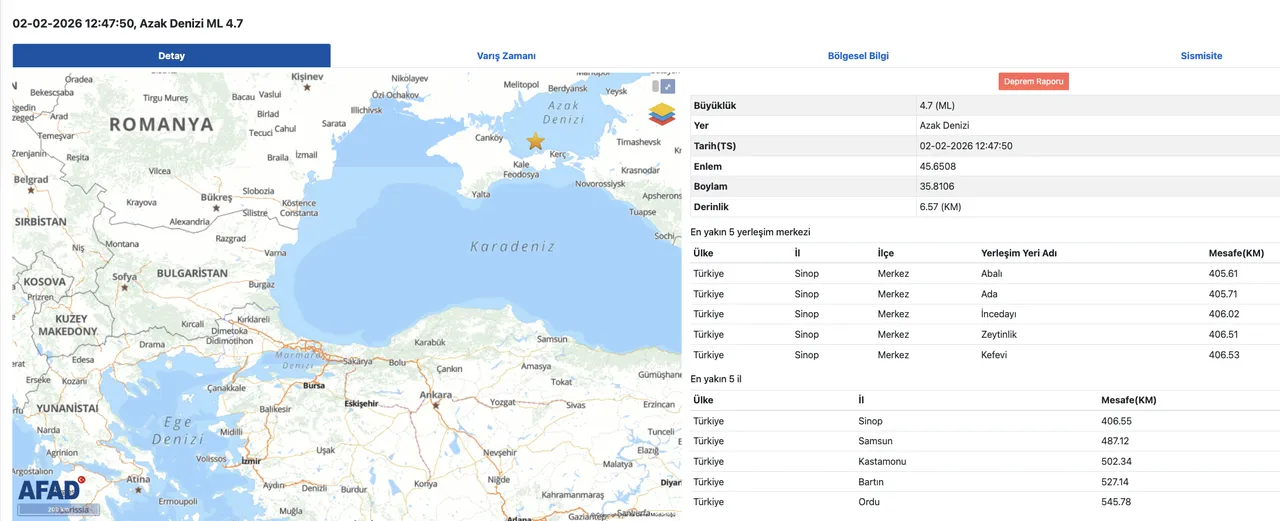Image resolution: width=1280 pixels, height=521 pixels.
Task: Click the Atina capital star marker
Action: (137, 490)
